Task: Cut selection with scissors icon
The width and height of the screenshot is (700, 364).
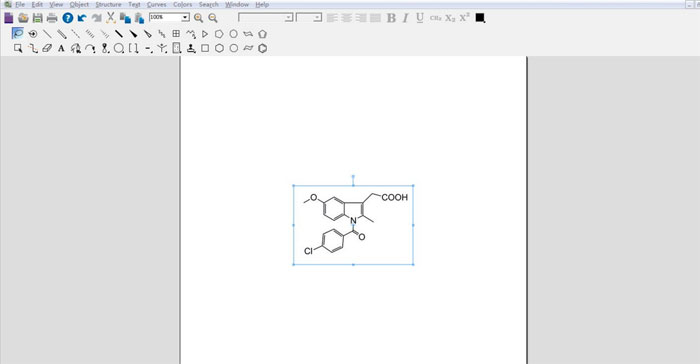Action: coord(111,18)
